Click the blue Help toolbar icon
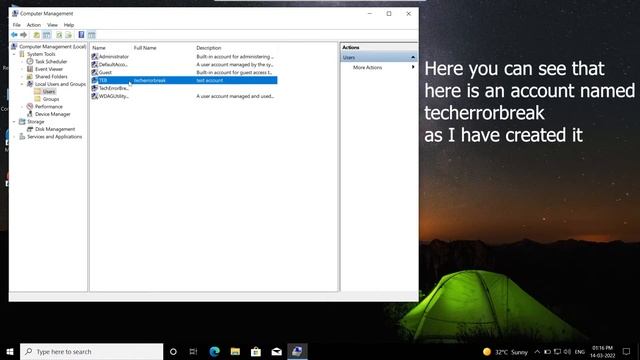640x360 pixels. coord(81,35)
